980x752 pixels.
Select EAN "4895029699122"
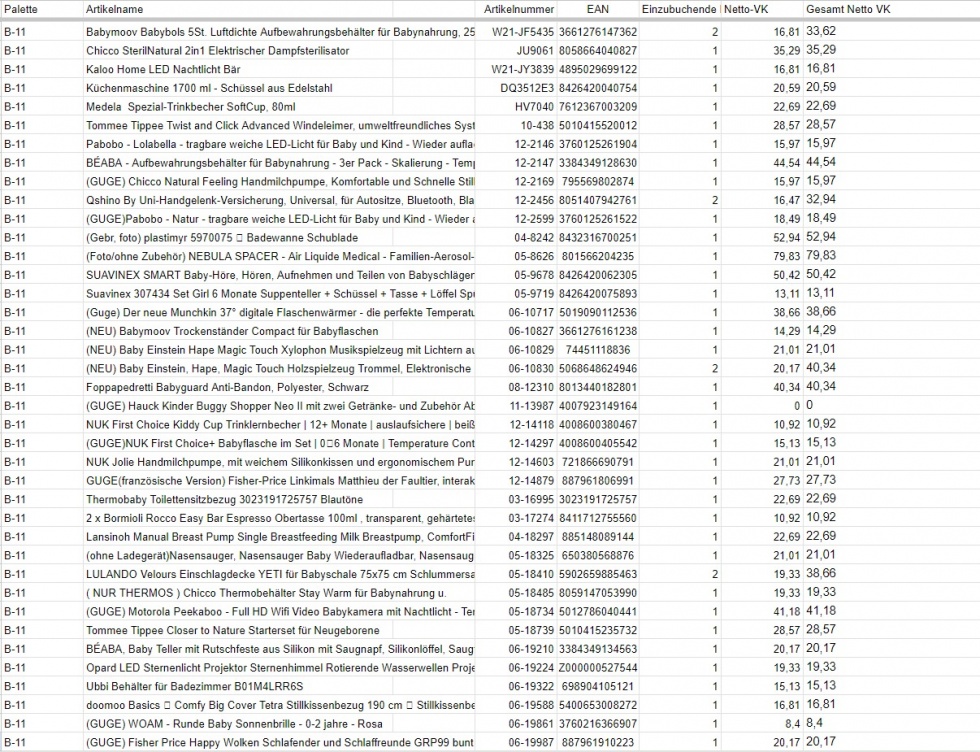point(598,69)
